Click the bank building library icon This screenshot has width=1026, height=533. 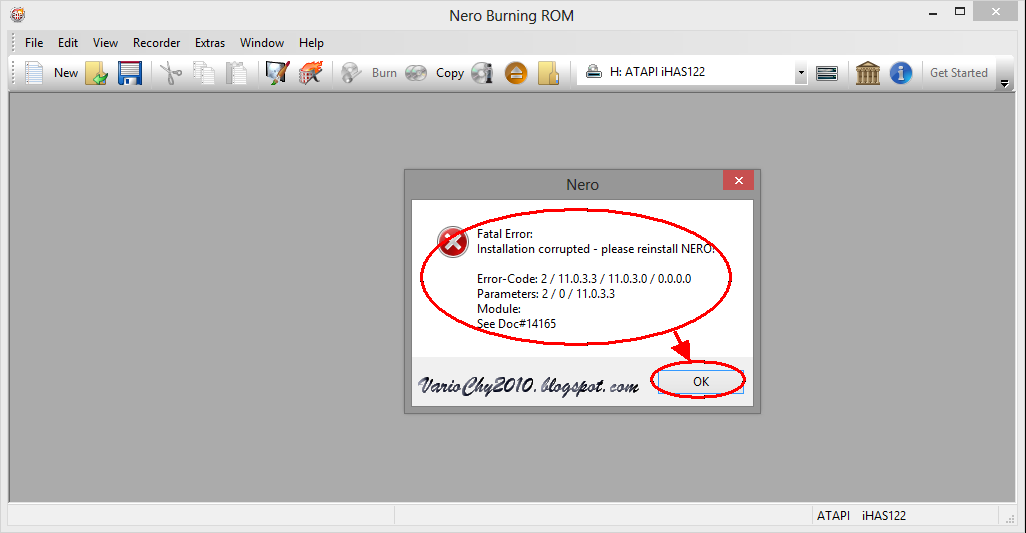point(868,73)
